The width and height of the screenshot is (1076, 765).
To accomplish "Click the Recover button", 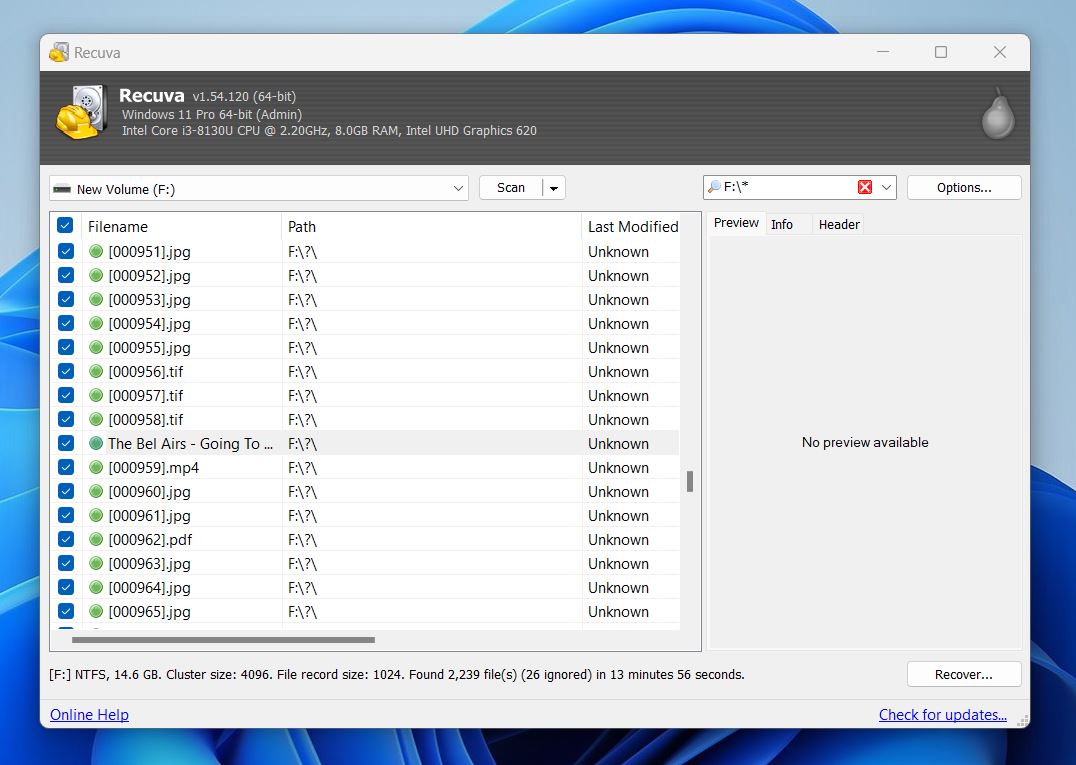I will tap(963, 674).
